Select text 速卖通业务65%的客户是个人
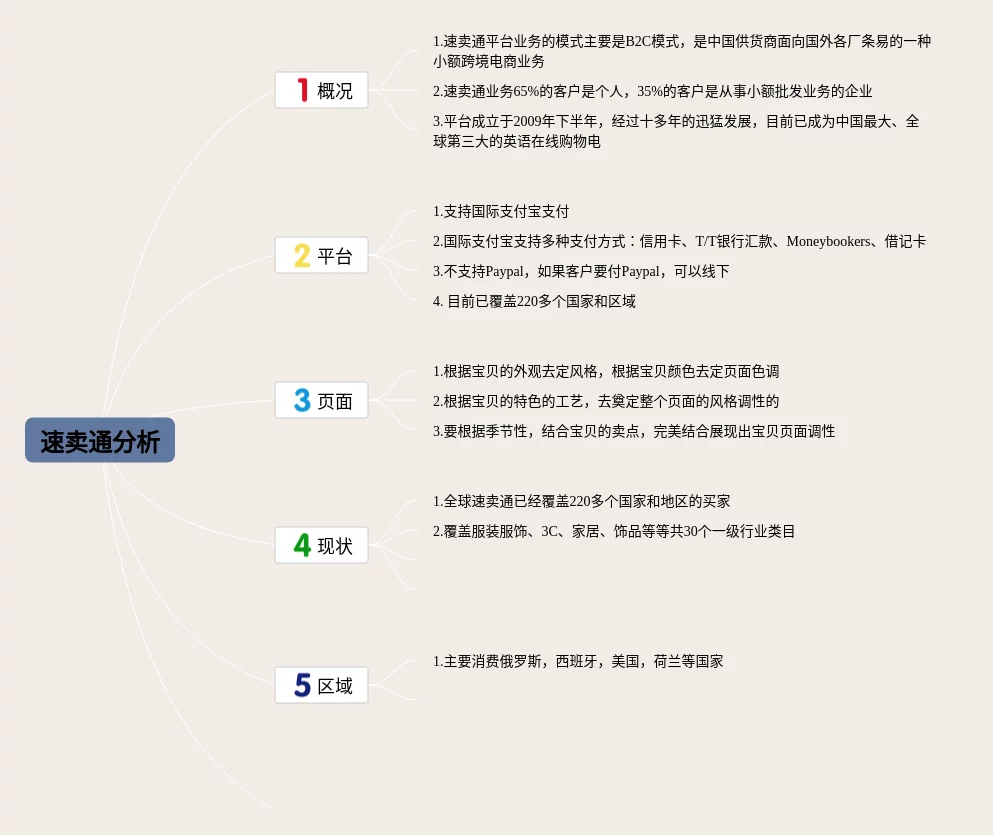 point(652,91)
